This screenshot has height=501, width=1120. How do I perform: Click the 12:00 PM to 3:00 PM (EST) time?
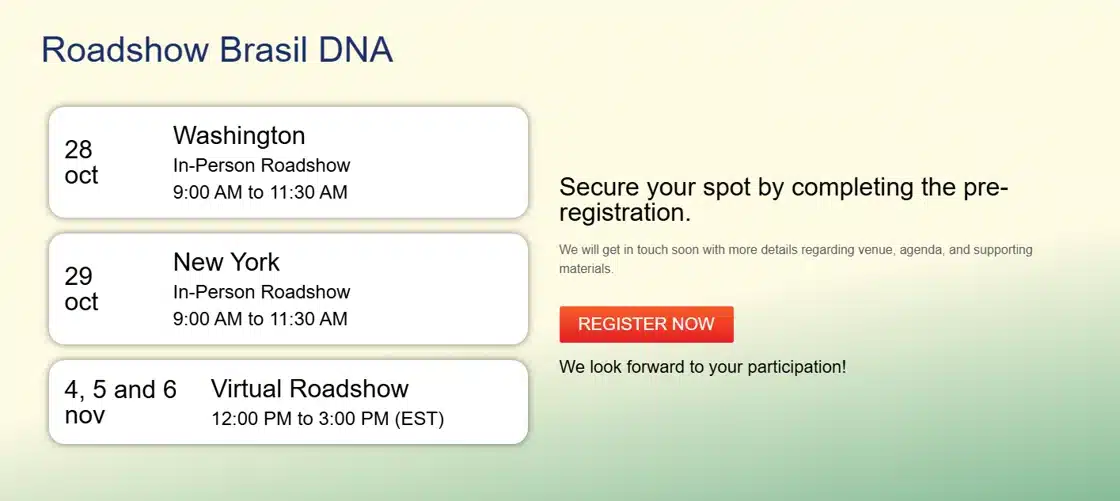tap(327, 419)
